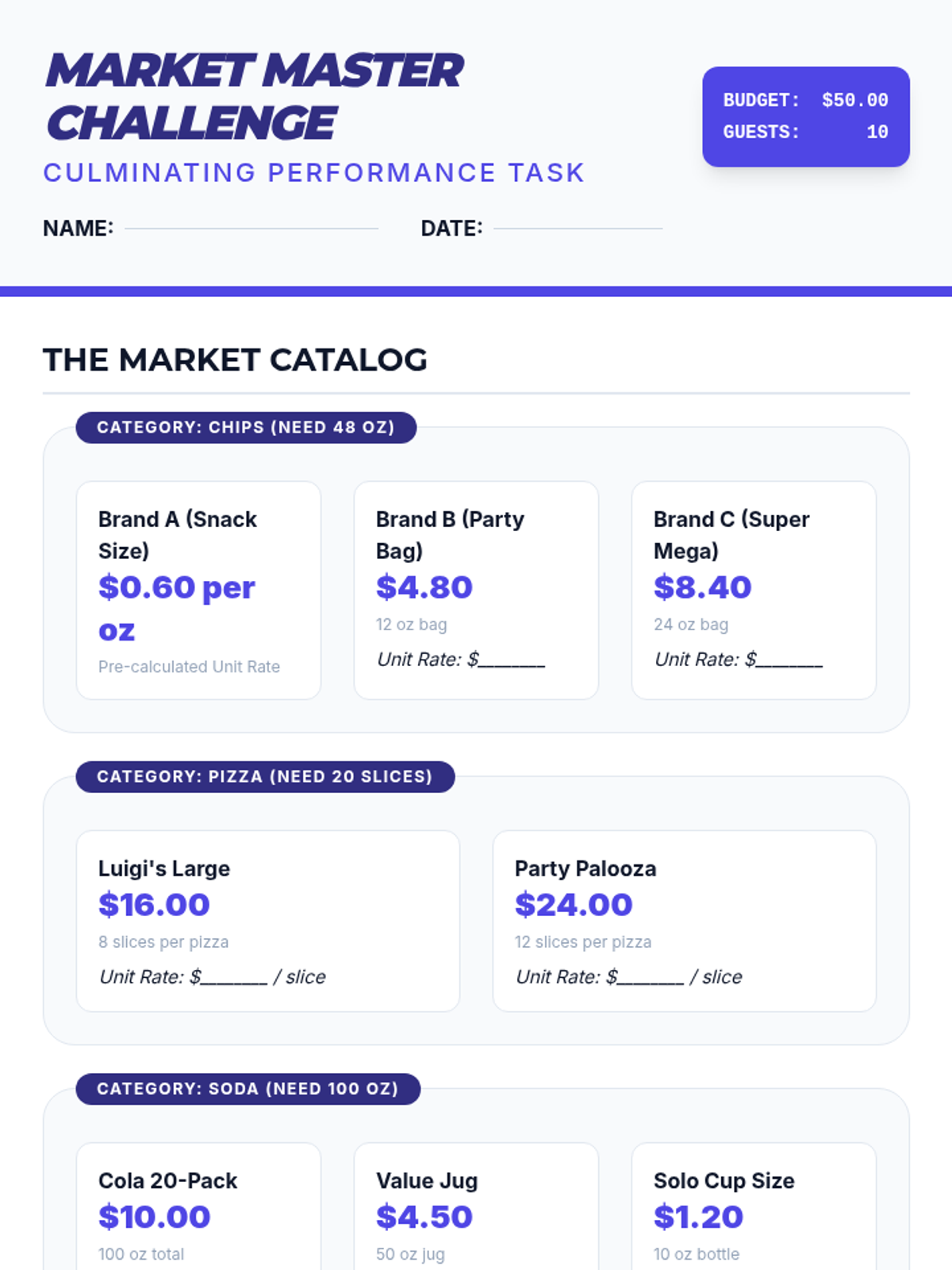The width and height of the screenshot is (952, 1270).
Task: Click Luigi's Large unit rate blank
Action: tap(234, 978)
